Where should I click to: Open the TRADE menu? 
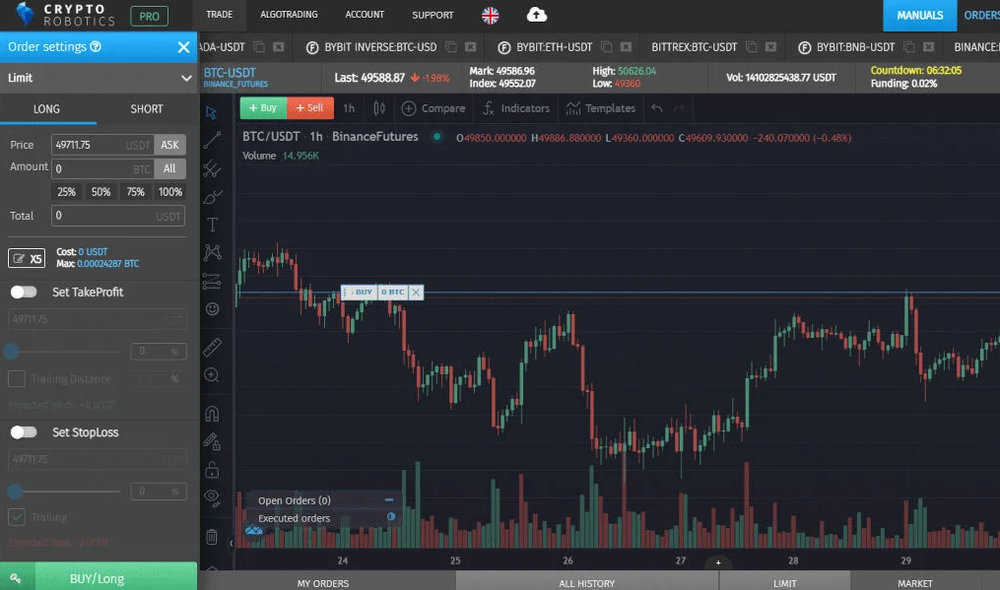coord(219,14)
